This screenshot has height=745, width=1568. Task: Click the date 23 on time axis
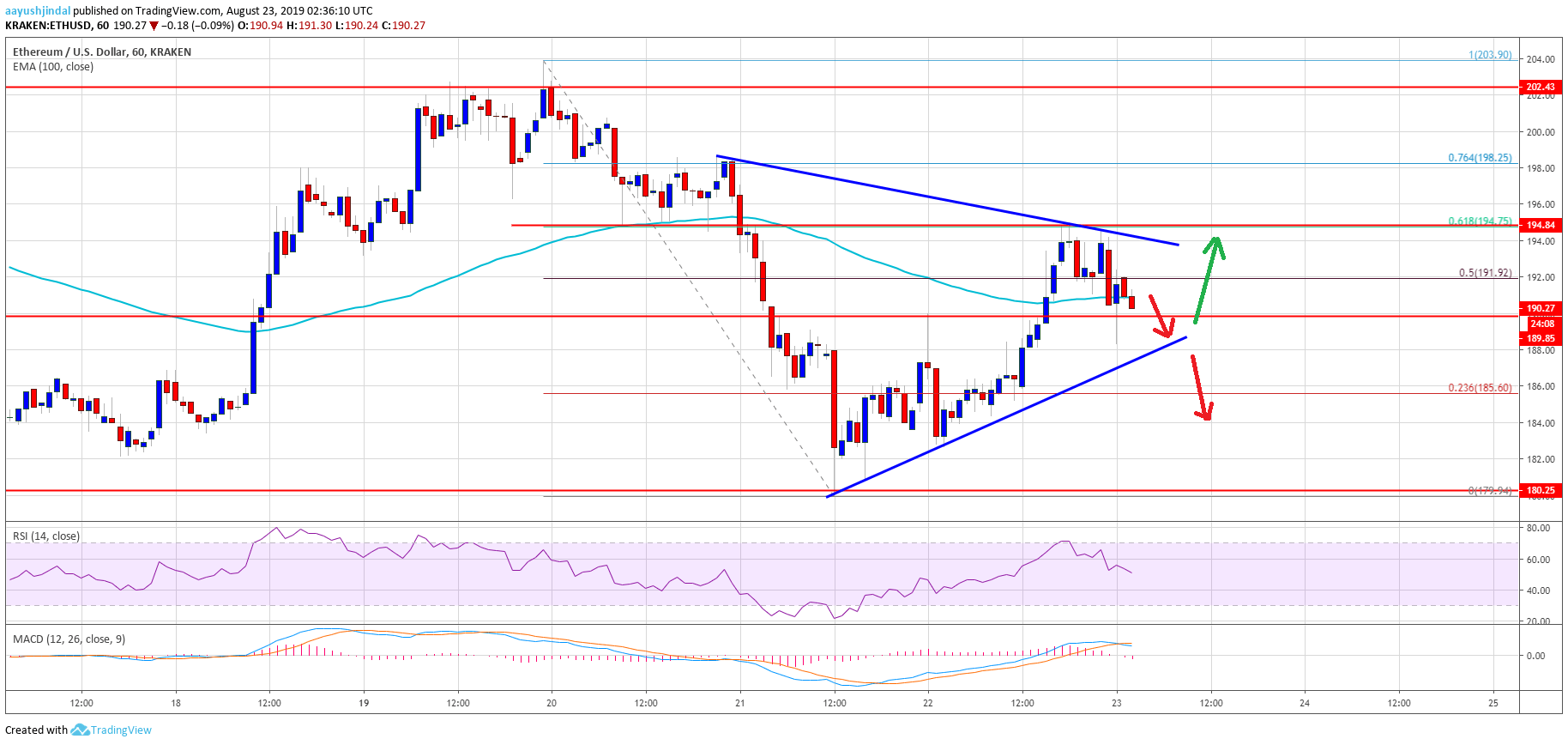(1116, 703)
